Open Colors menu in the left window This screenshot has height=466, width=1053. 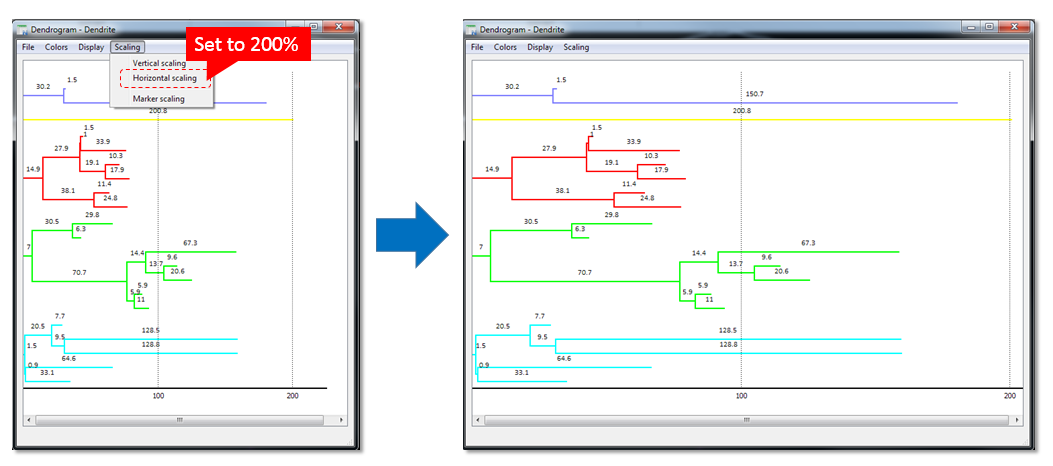[56, 47]
